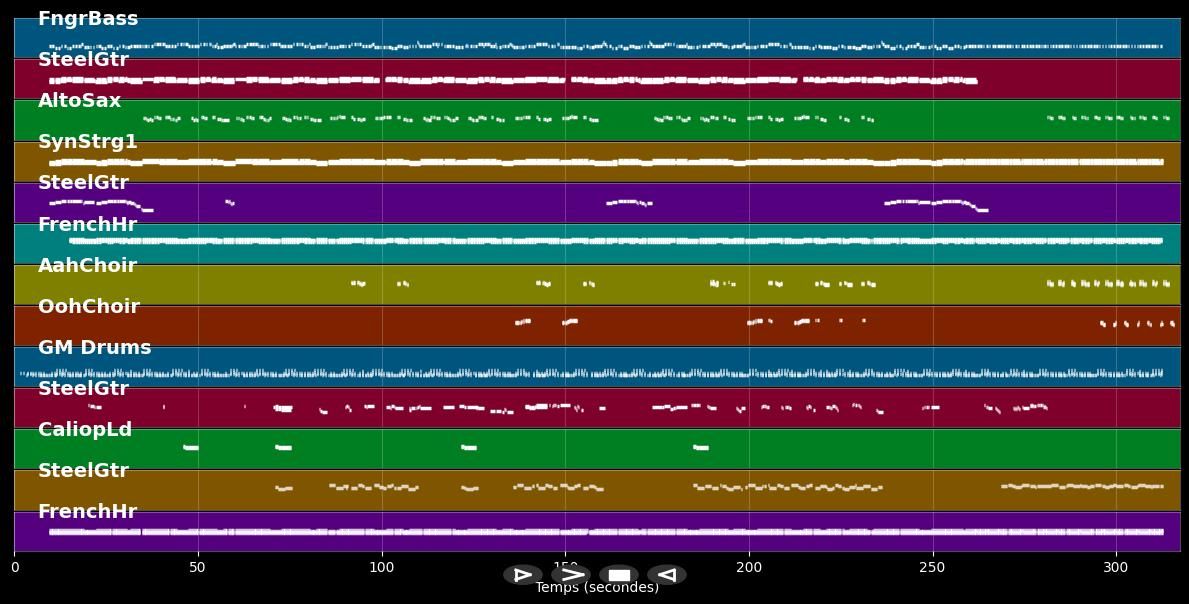Click the chevron-shaped play button

(x=570, y=575)
